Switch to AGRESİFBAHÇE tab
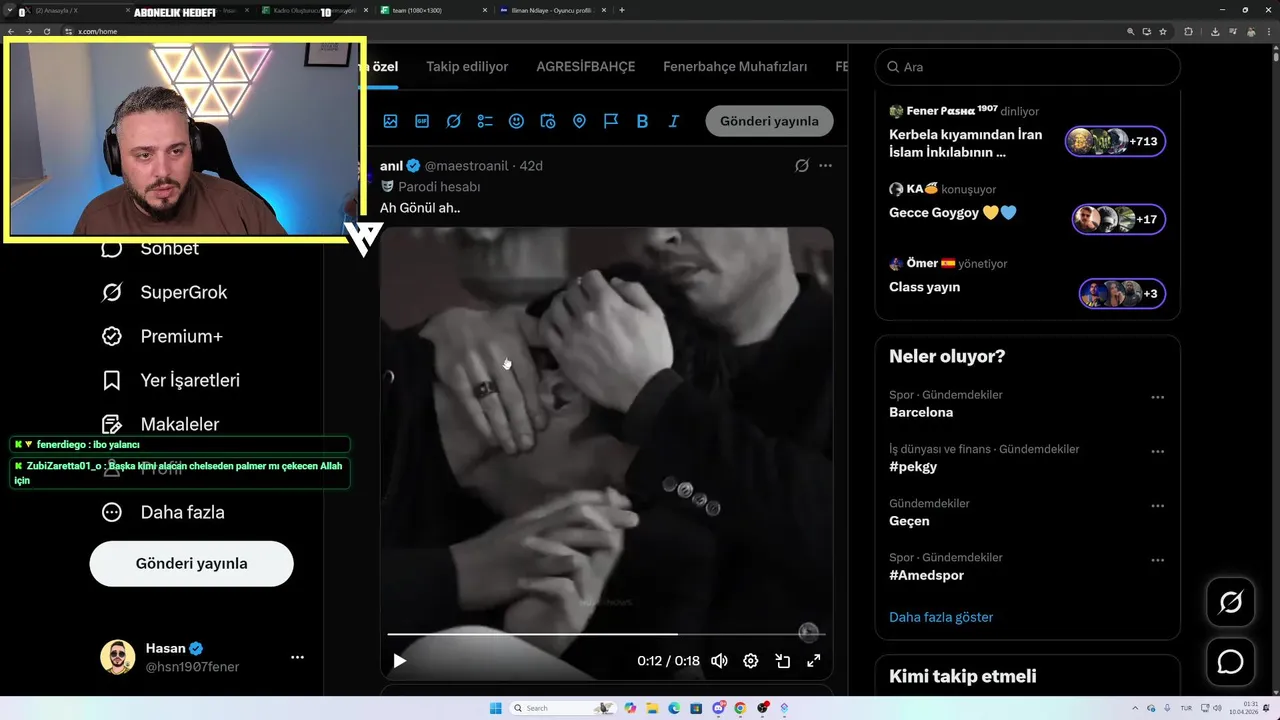1280x720 pixels. tap(586, 67)
